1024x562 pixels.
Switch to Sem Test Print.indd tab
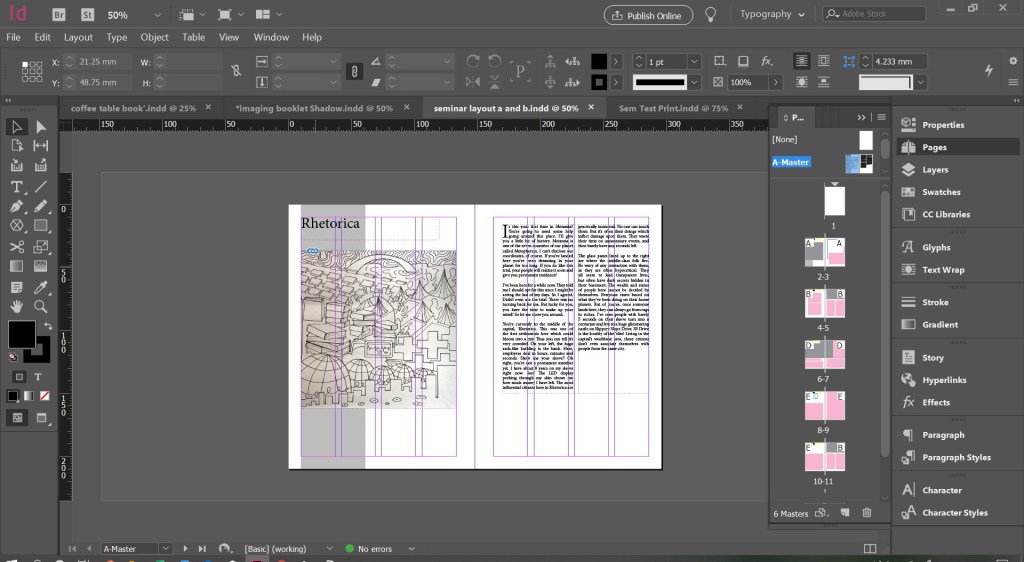click(672, 107)
